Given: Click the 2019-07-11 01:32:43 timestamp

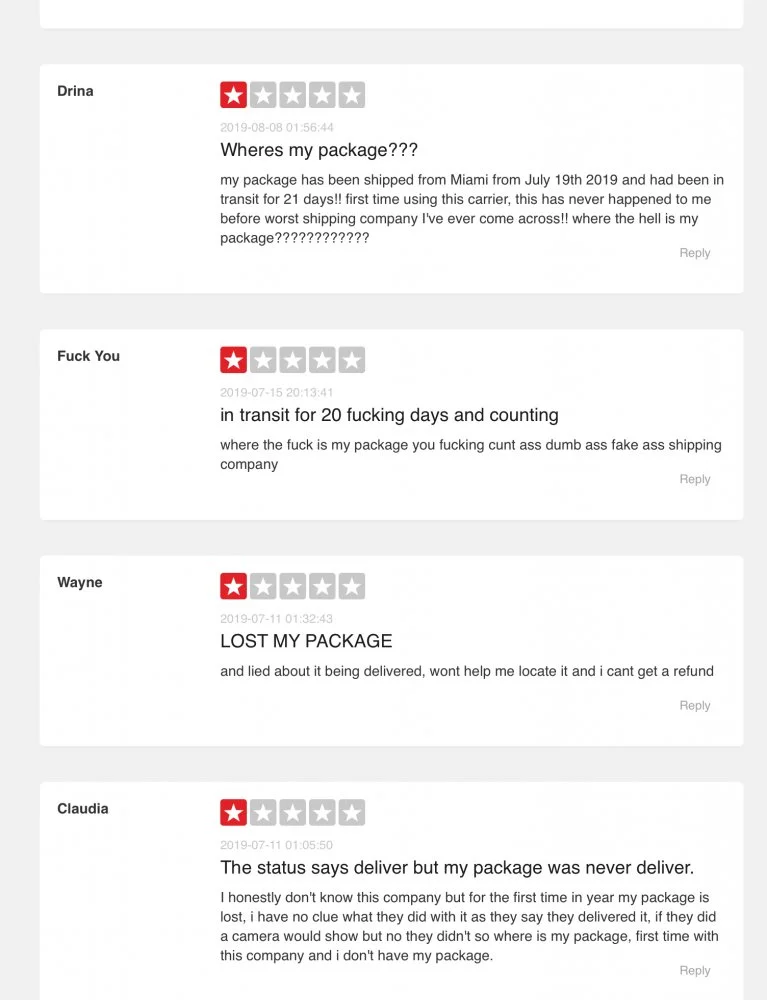Looking at the screenshot, I should (277, 618).
